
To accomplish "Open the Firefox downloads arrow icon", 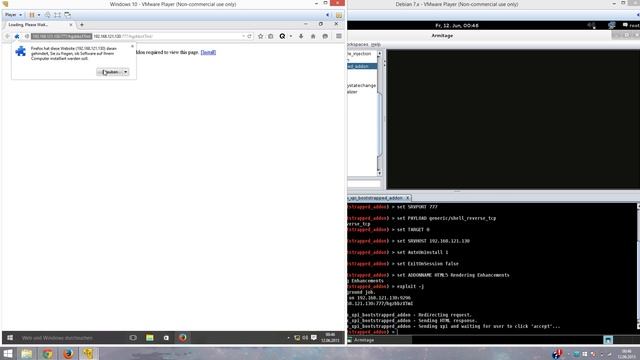I will pyautogui.click(x=301, y=36).
